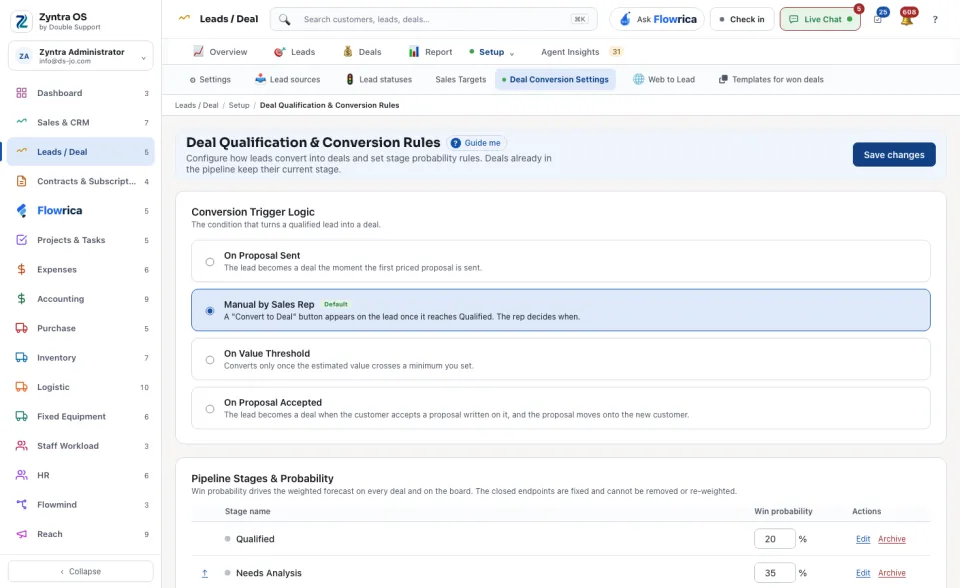Open notifications bell icon
Screen dimensions: 960x588
[907, 20]
